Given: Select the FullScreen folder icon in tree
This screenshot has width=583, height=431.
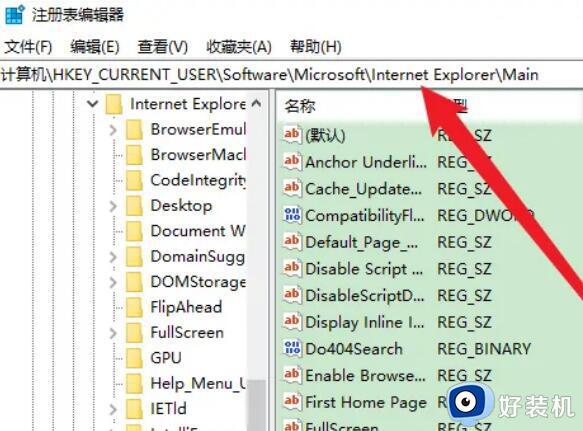Looking at the screenshot, I should point(134,333).
